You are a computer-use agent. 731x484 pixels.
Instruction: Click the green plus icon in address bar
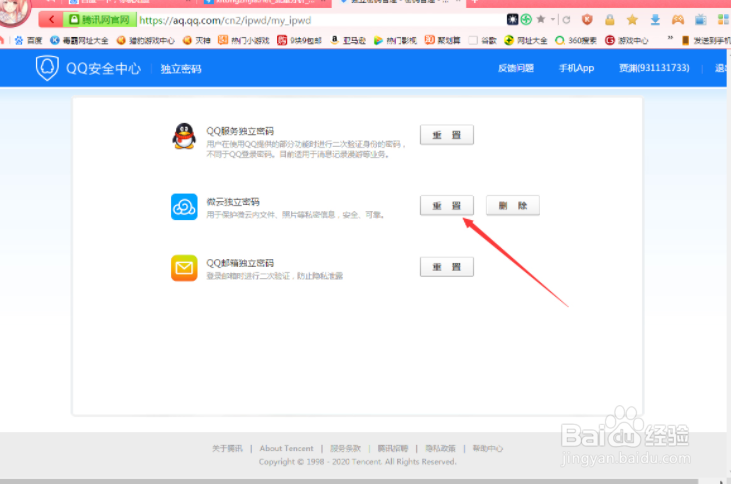(x=526, y=19)
